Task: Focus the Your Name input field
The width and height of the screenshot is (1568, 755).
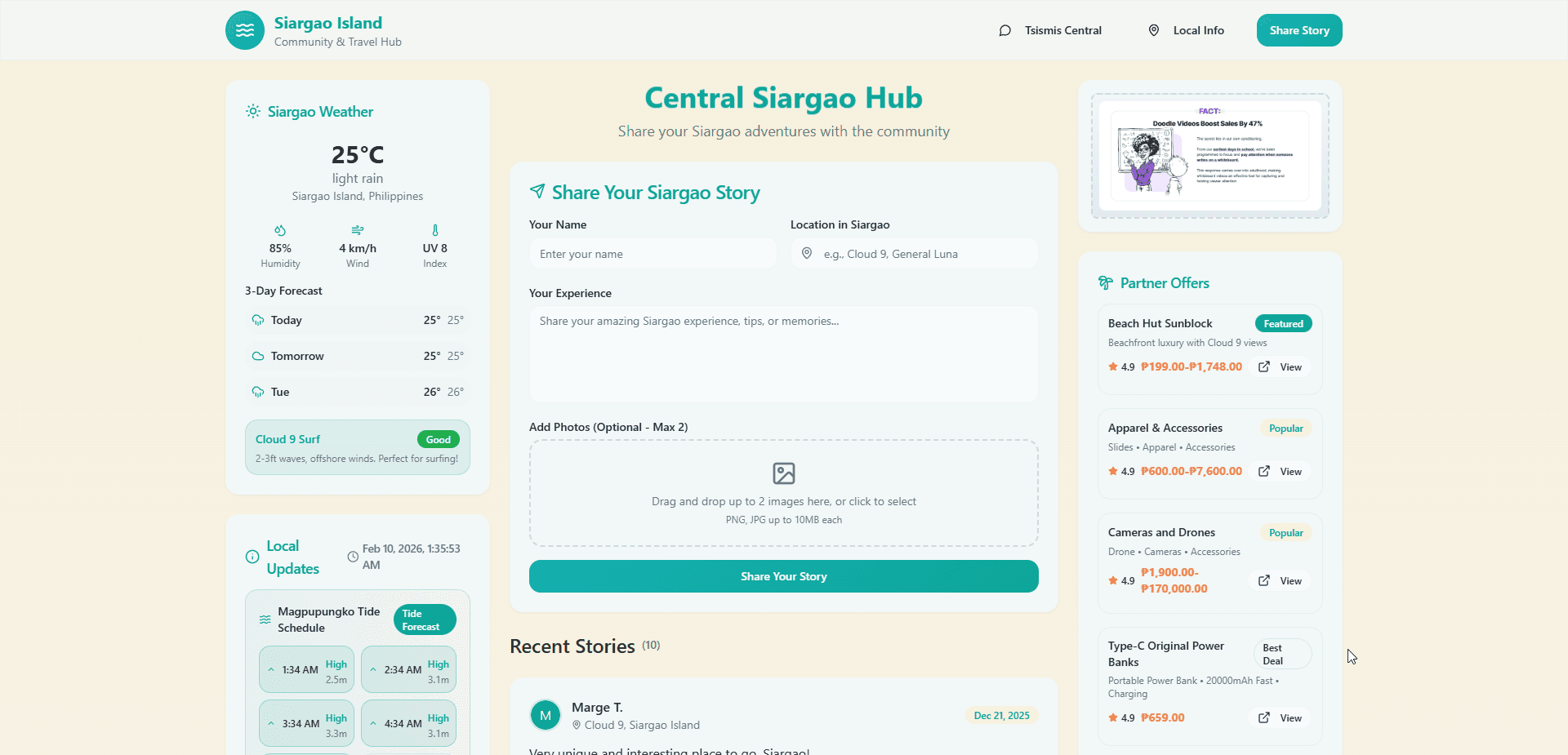Action: 653,254
